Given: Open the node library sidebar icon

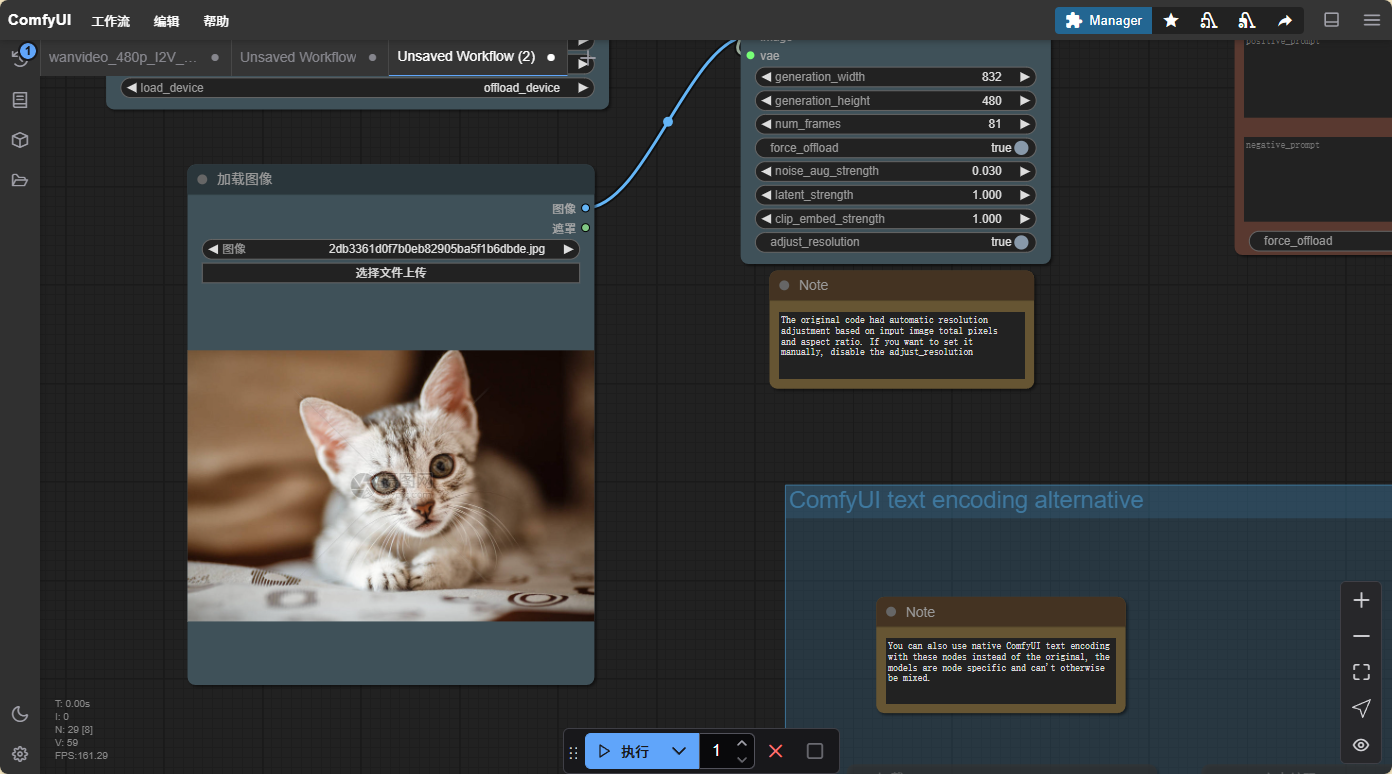Looking at the screenshot, I should (x=20, y=100).
